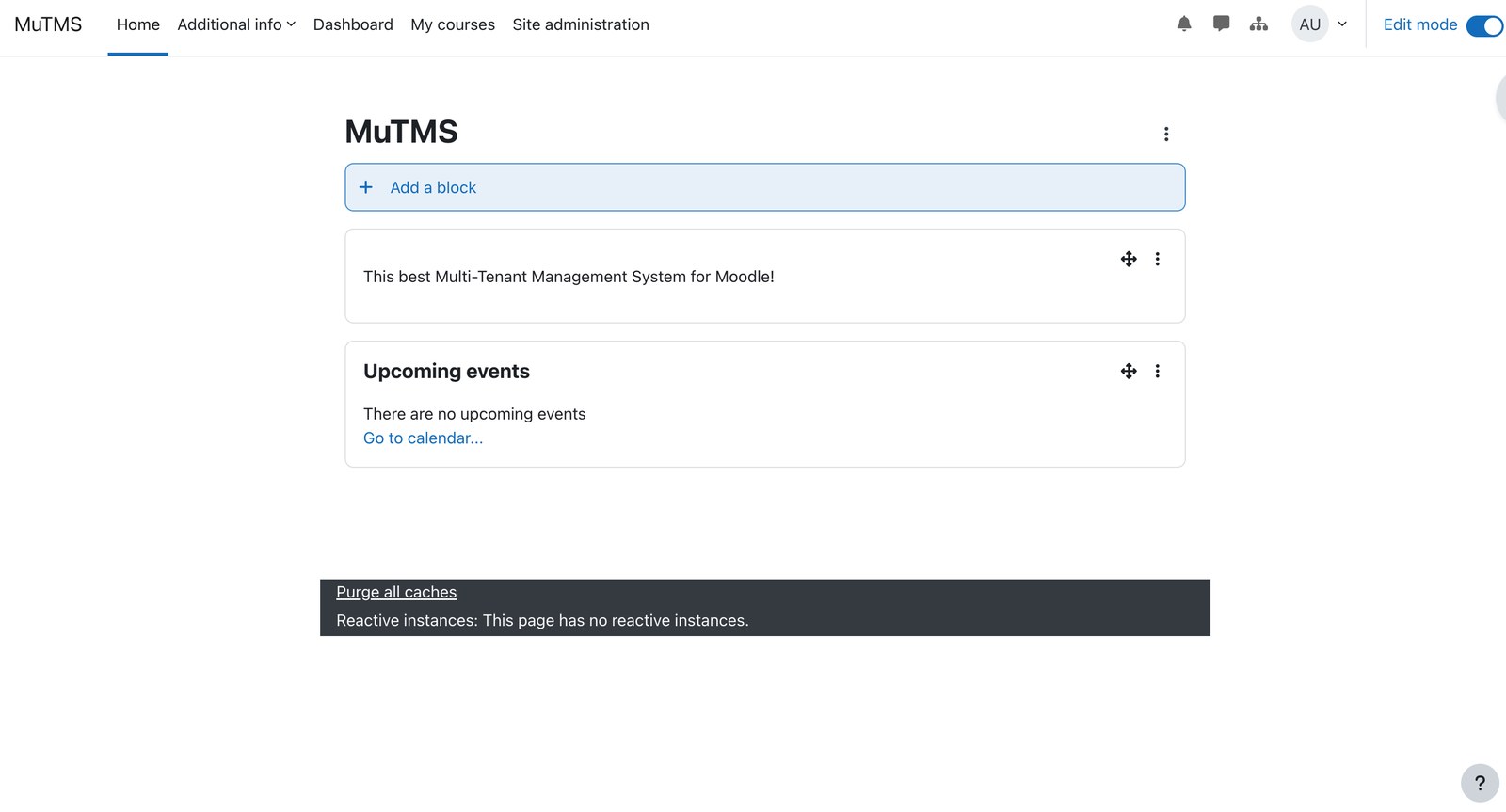1506x812 pixels.
Task: Click the Purge all caches link
Action: pyautogui.click(x=396, y=592)
